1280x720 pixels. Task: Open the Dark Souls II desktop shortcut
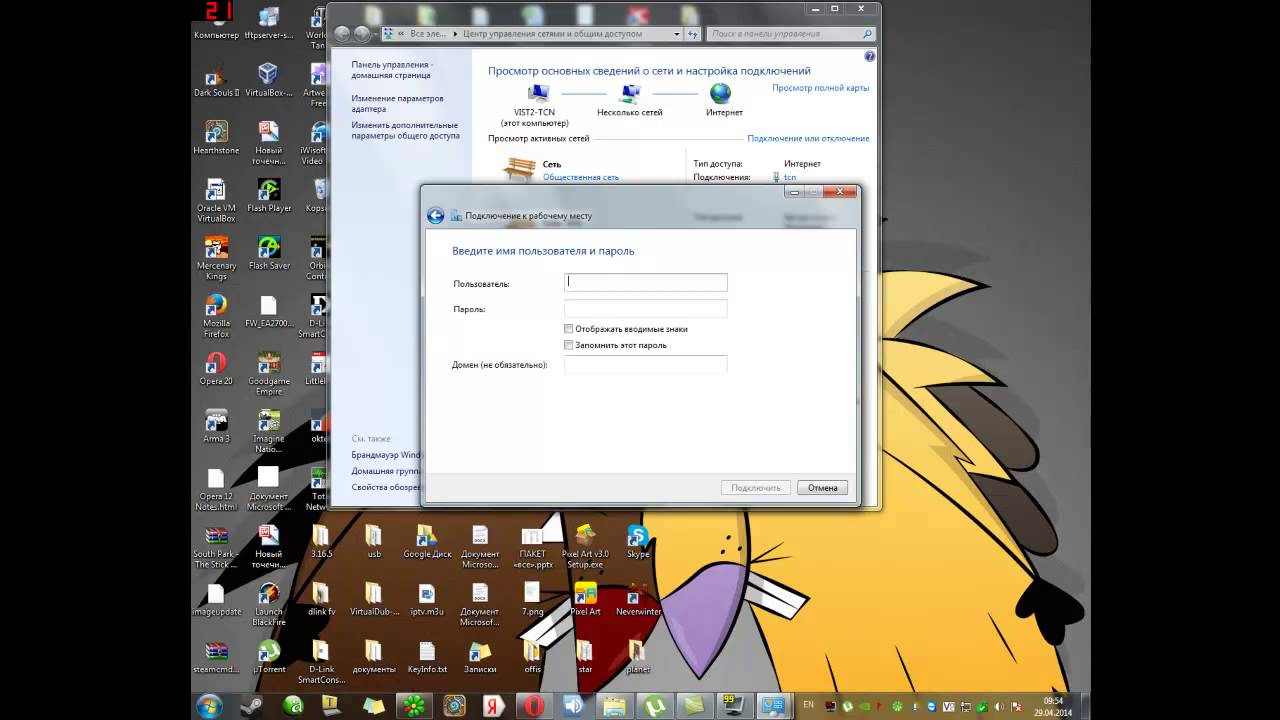click(216, 80)
